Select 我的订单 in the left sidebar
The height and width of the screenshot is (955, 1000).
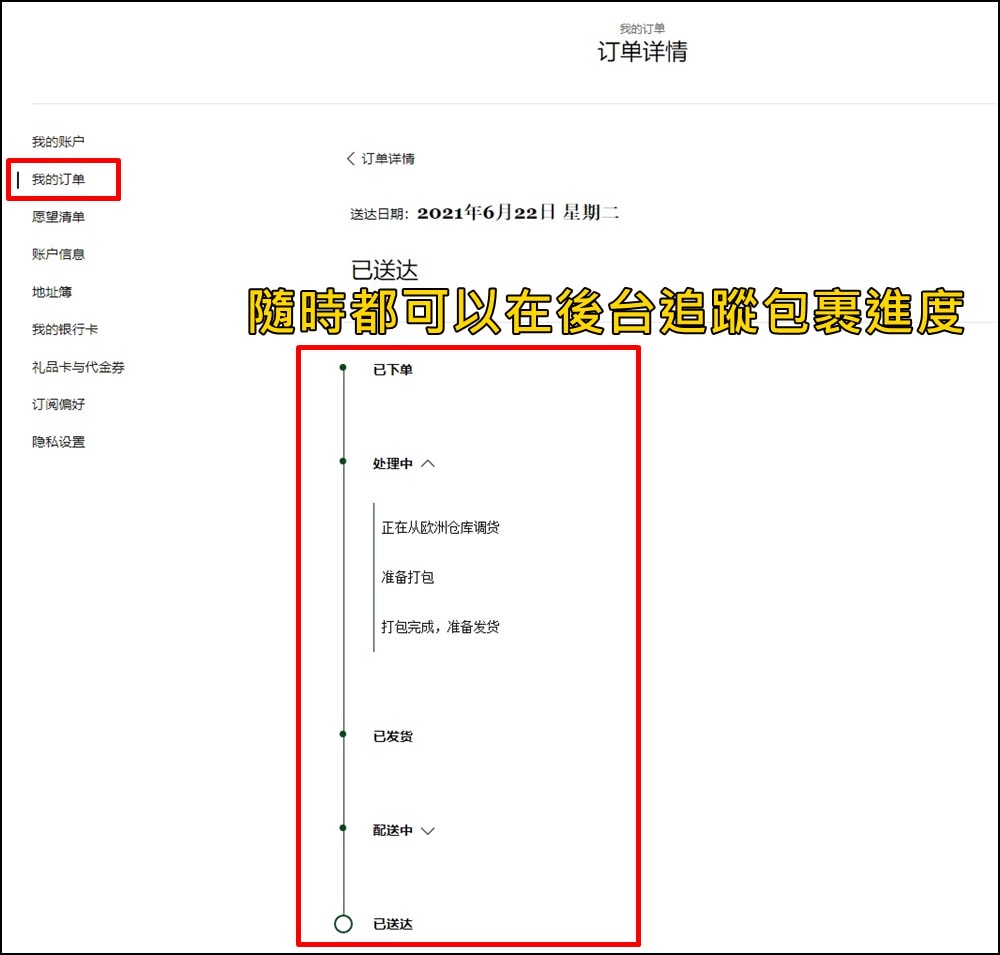point(58,180)
